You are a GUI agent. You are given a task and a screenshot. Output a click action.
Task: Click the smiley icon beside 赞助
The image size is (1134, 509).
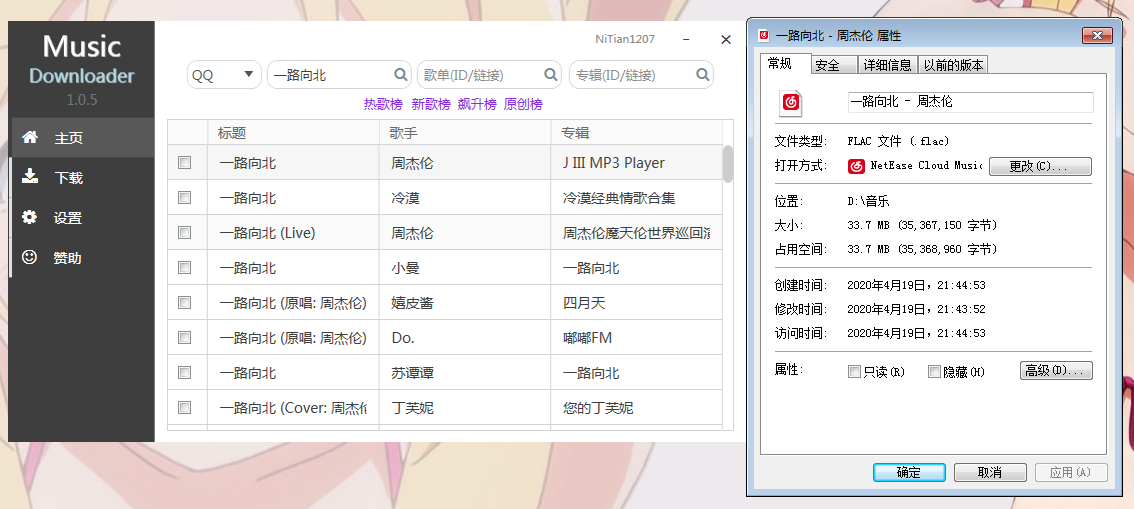[30, 257]
